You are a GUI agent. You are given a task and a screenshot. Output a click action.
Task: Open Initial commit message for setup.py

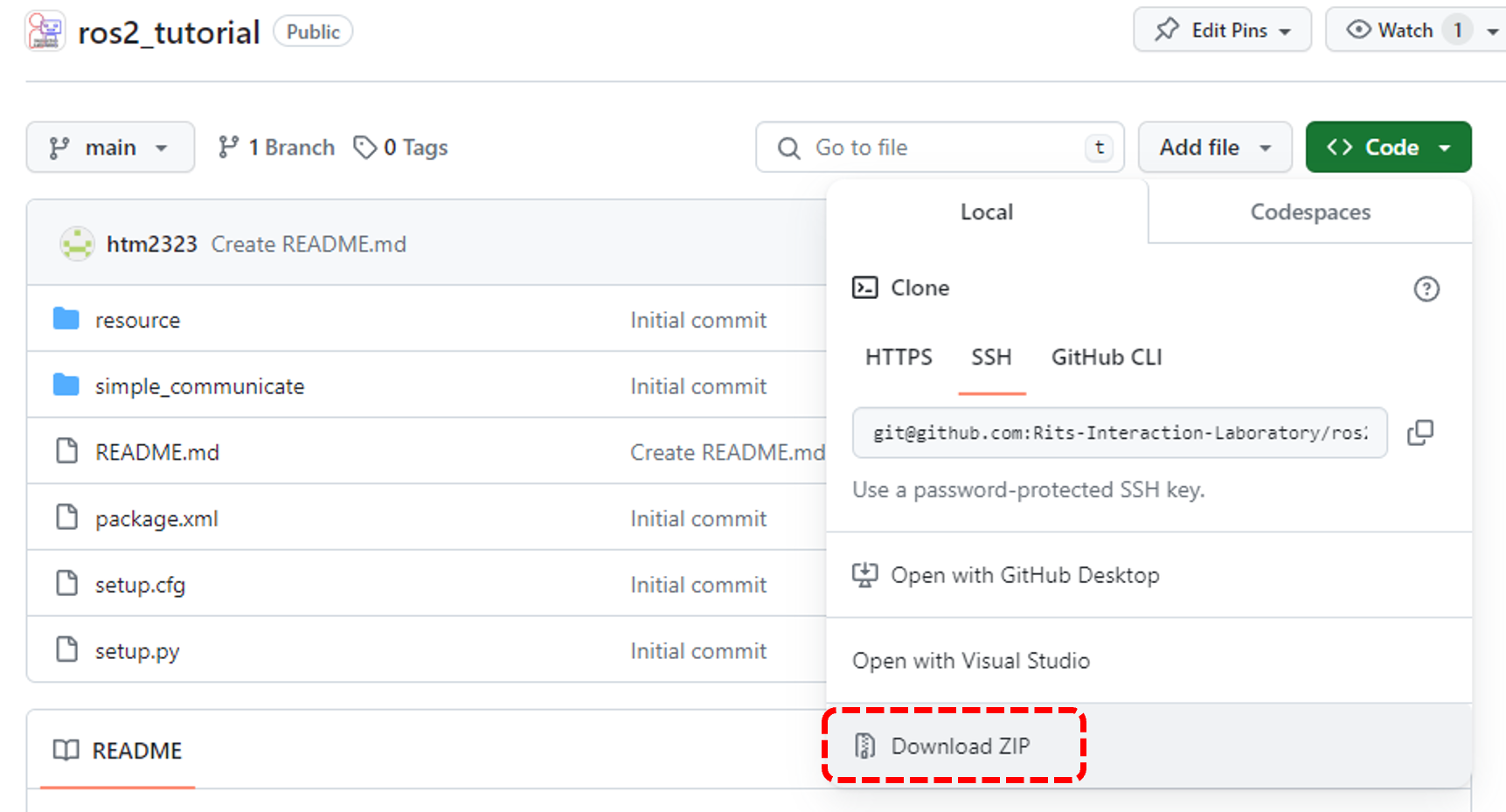point(698,651)
